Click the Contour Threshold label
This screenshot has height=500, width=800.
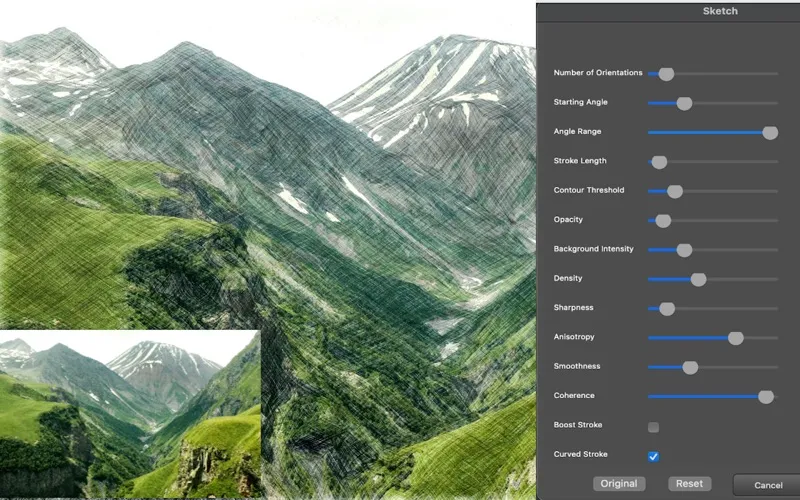coord(589,190)
